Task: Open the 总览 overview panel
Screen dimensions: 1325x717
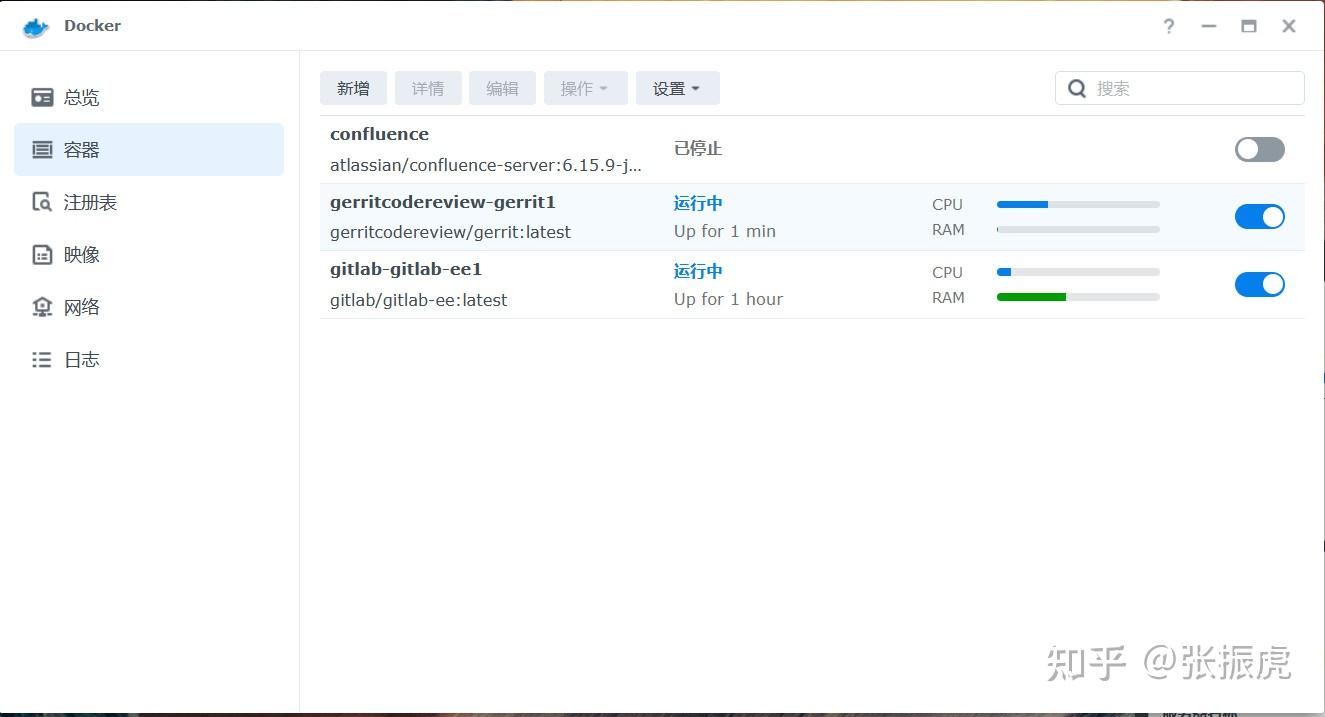Action: [x=82, y=96]
